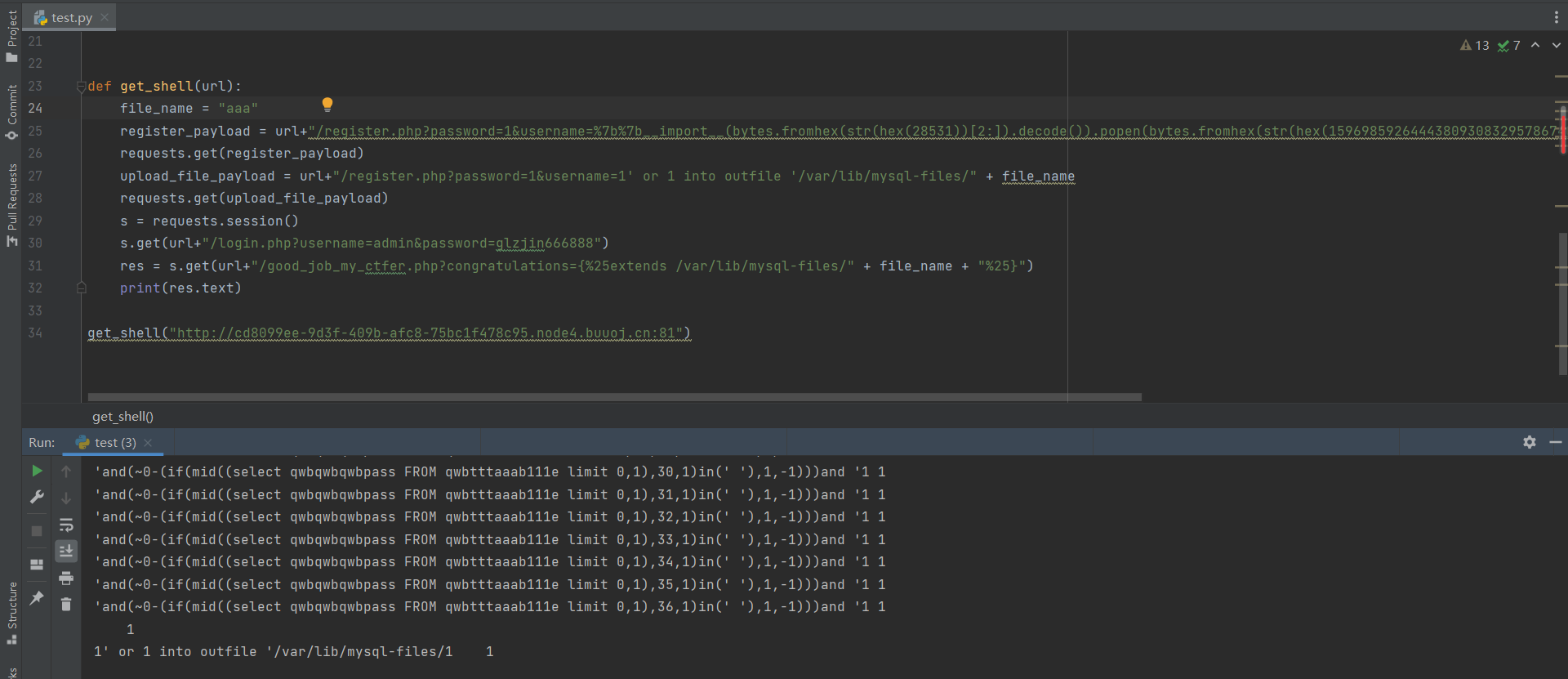Click the 13 warnings inspection indicator
The height and width of the screenshot is (679, 1568).
point(1475,46)
